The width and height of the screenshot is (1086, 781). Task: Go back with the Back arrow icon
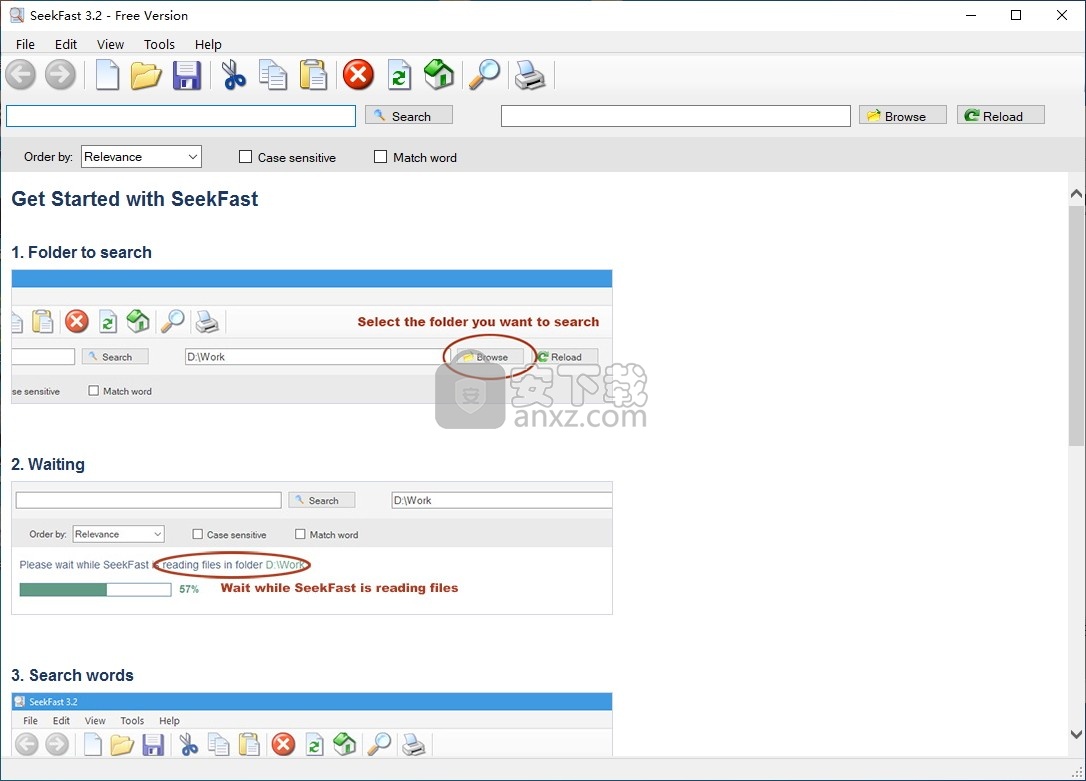point(21,75)
